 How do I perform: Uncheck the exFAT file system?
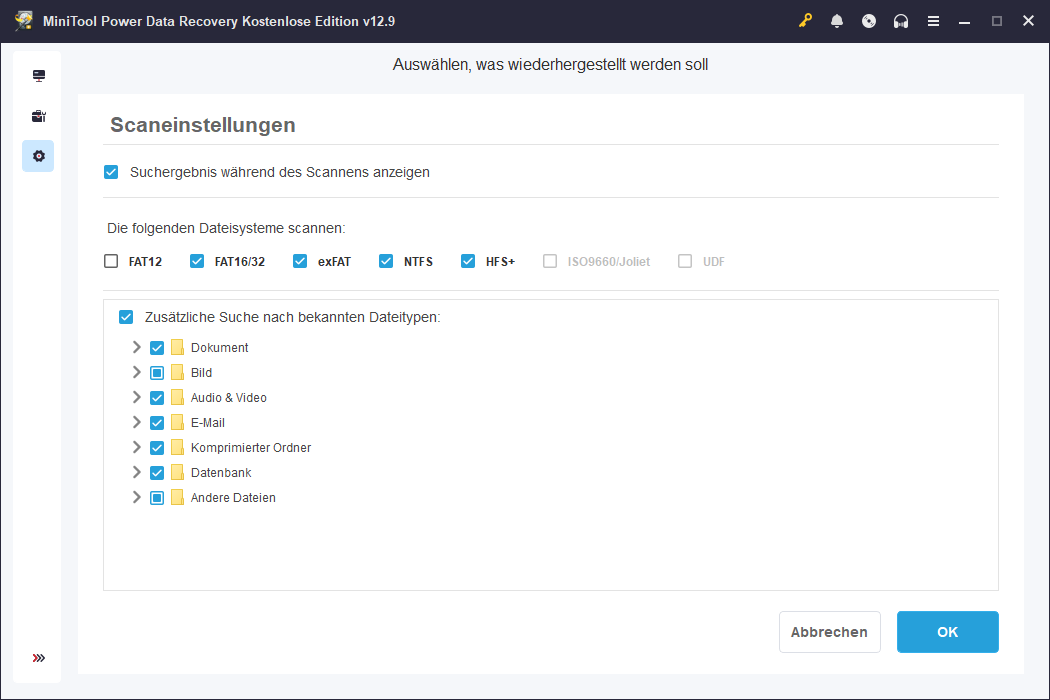300,261
